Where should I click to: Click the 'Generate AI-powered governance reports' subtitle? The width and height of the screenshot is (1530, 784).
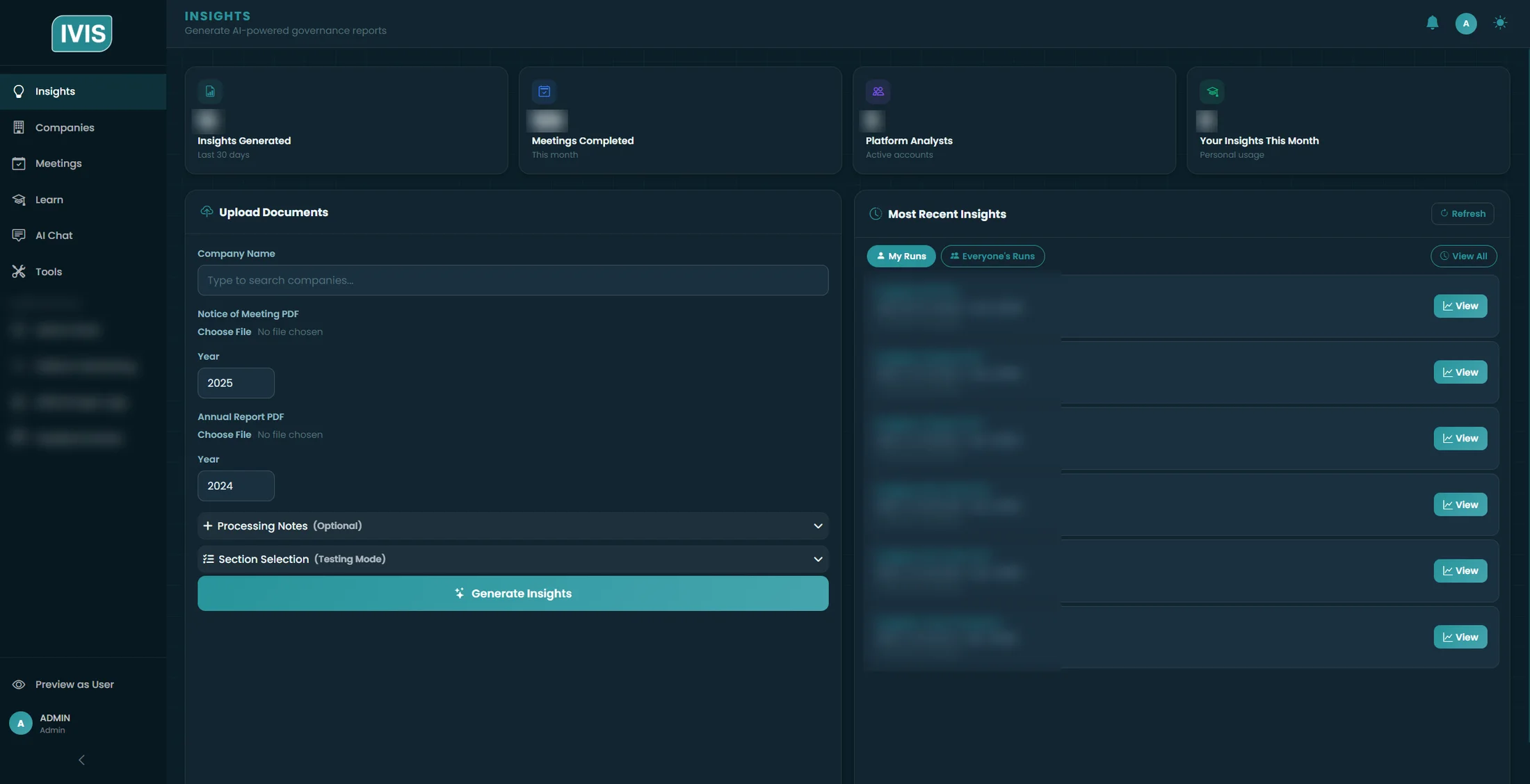coord(285,31)
